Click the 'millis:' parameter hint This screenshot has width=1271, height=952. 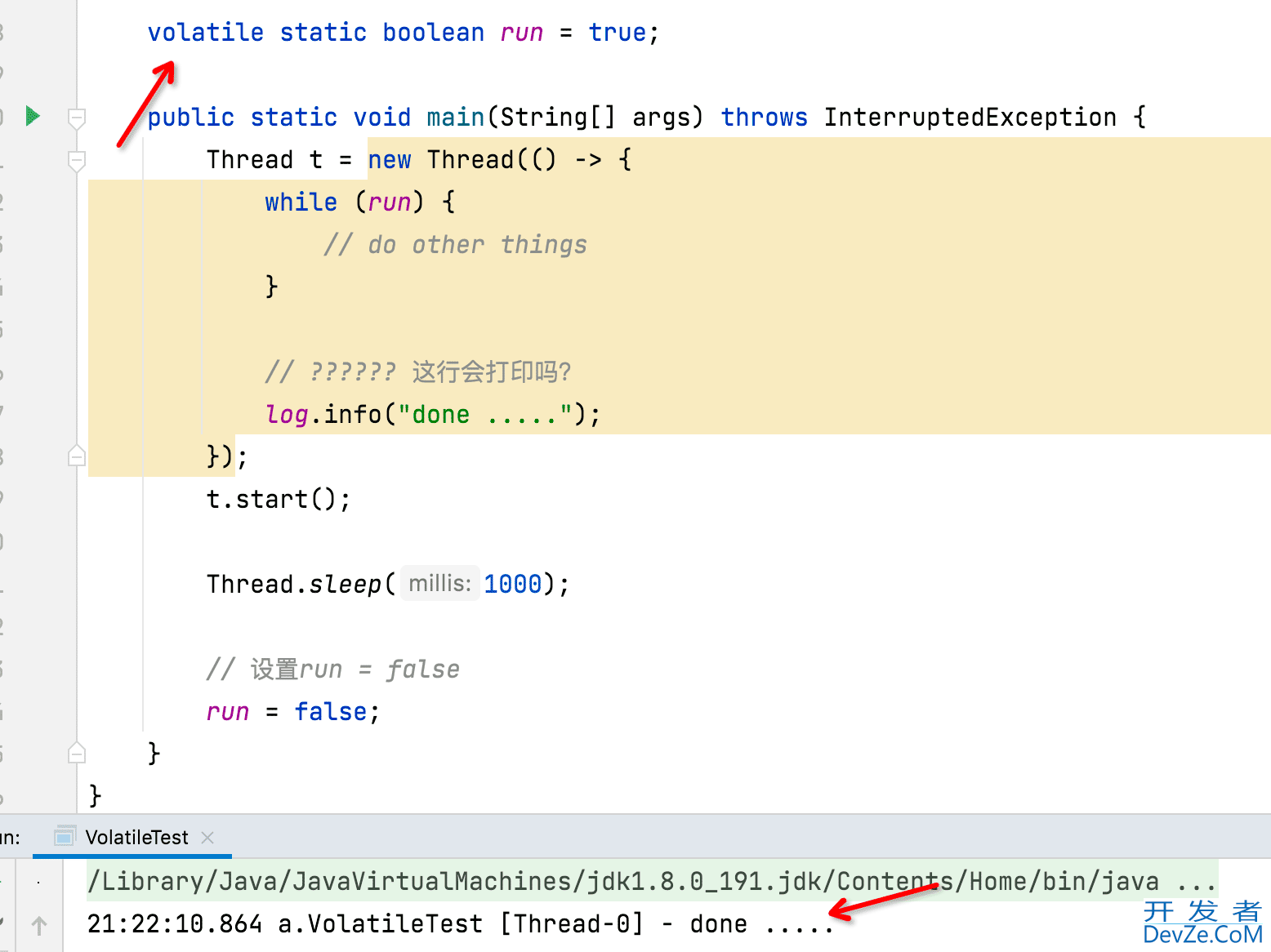439,583
